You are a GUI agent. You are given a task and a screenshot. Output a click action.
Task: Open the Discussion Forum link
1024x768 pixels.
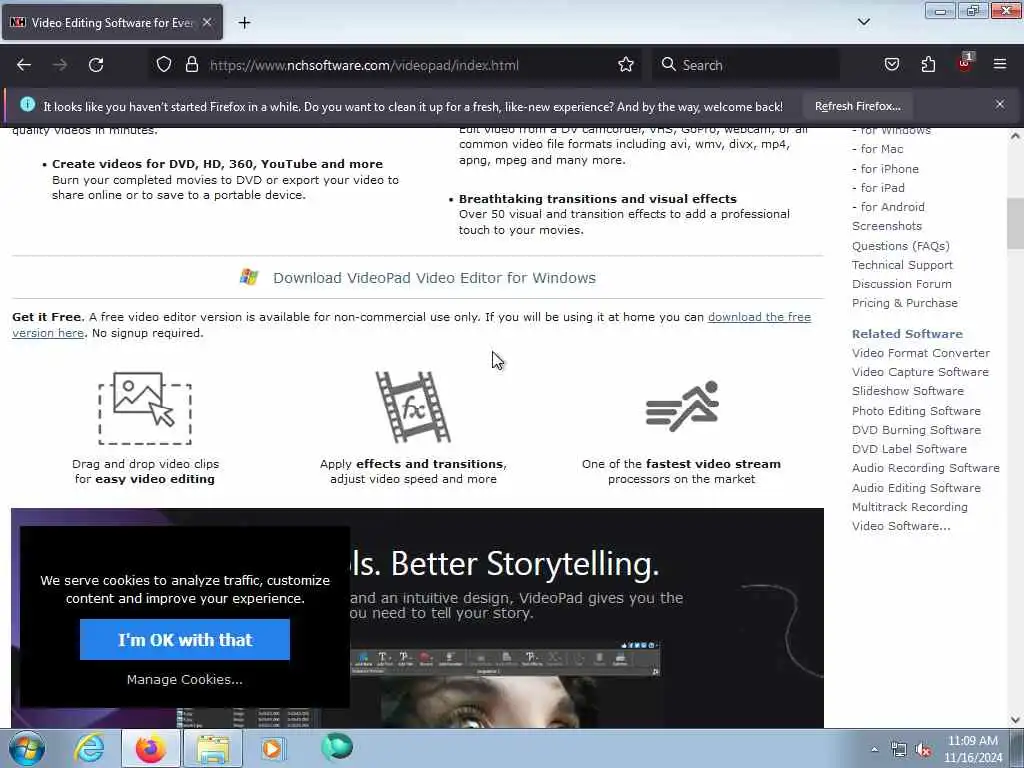tap(901, 284)
